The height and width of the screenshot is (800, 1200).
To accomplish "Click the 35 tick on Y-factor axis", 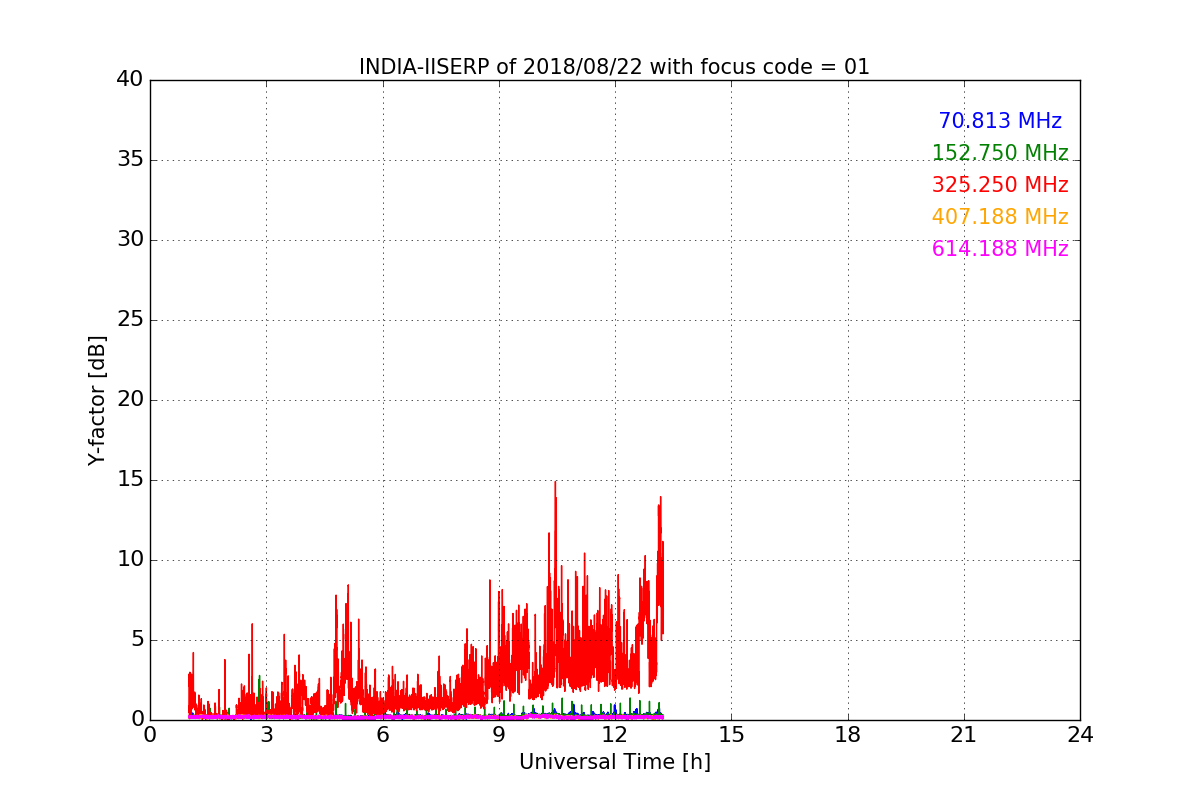I will point(130,160).
